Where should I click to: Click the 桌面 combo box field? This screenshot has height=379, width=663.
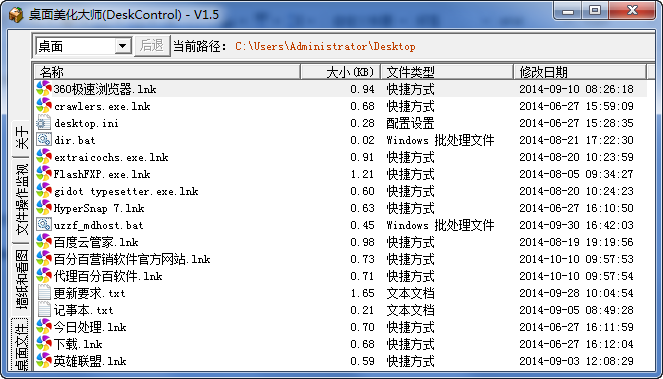[x=83, y=46]
